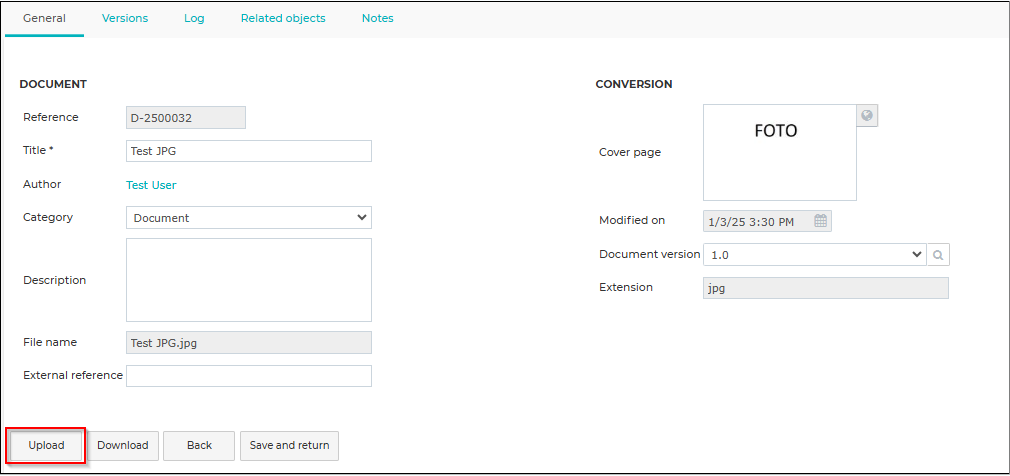The image size is (1010, 476).
Task: Open the Related objects tab
Action: point(283,18)
